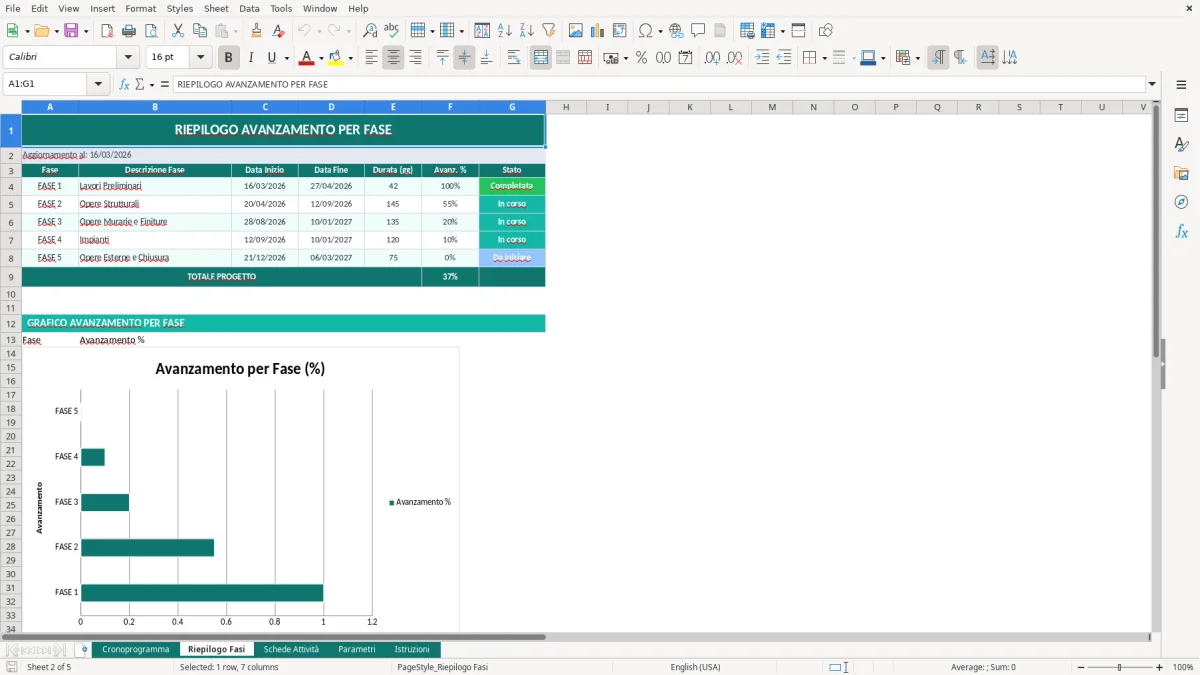
Task: Insert an image
Action: (576, 31)
